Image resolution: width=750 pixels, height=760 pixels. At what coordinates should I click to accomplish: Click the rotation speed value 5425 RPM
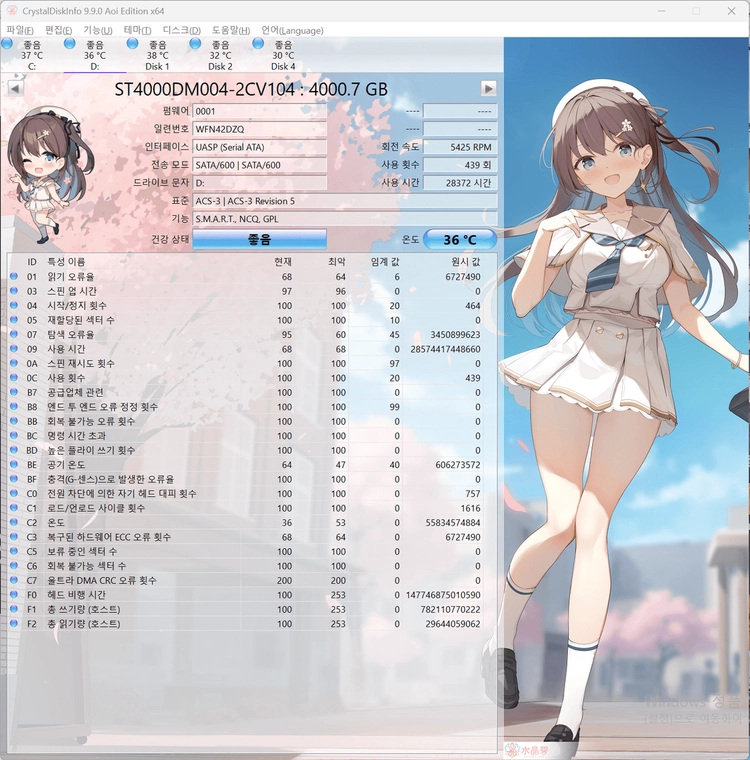coord(460,147)
